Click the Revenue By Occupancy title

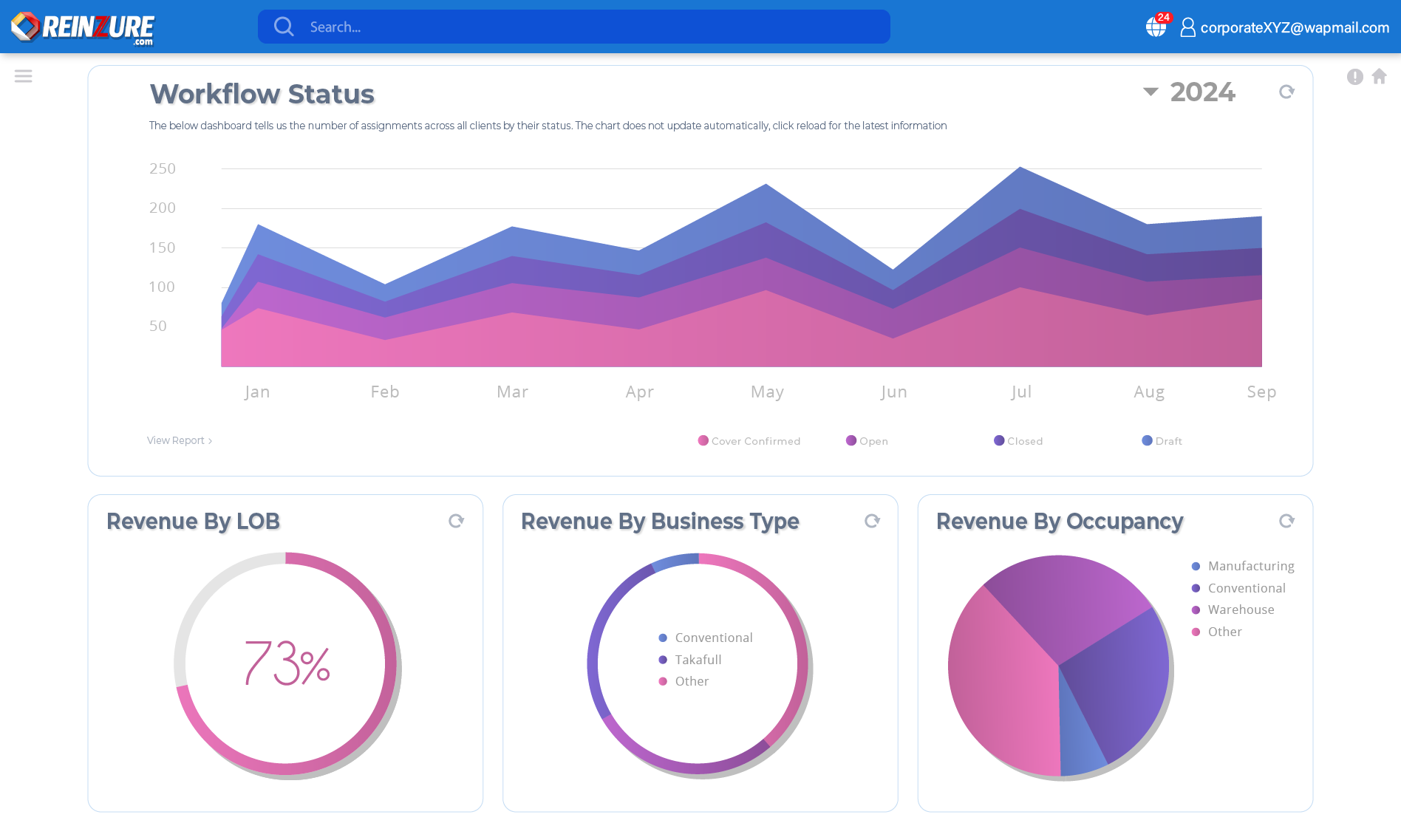1060,522
